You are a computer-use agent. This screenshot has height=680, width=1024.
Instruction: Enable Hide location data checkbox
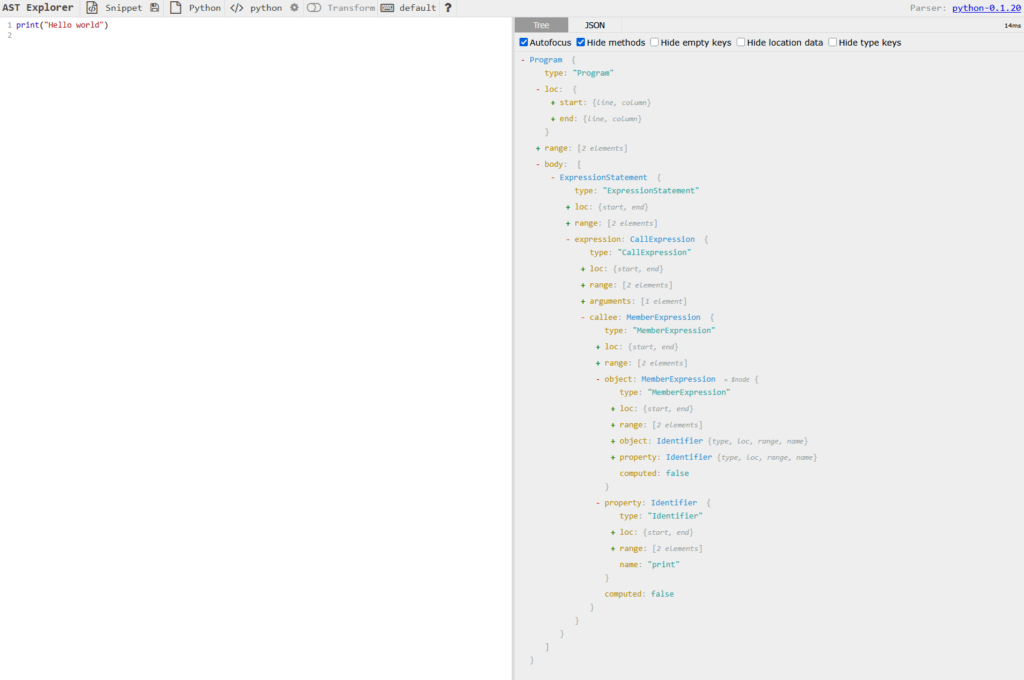(x=741, y=43)
